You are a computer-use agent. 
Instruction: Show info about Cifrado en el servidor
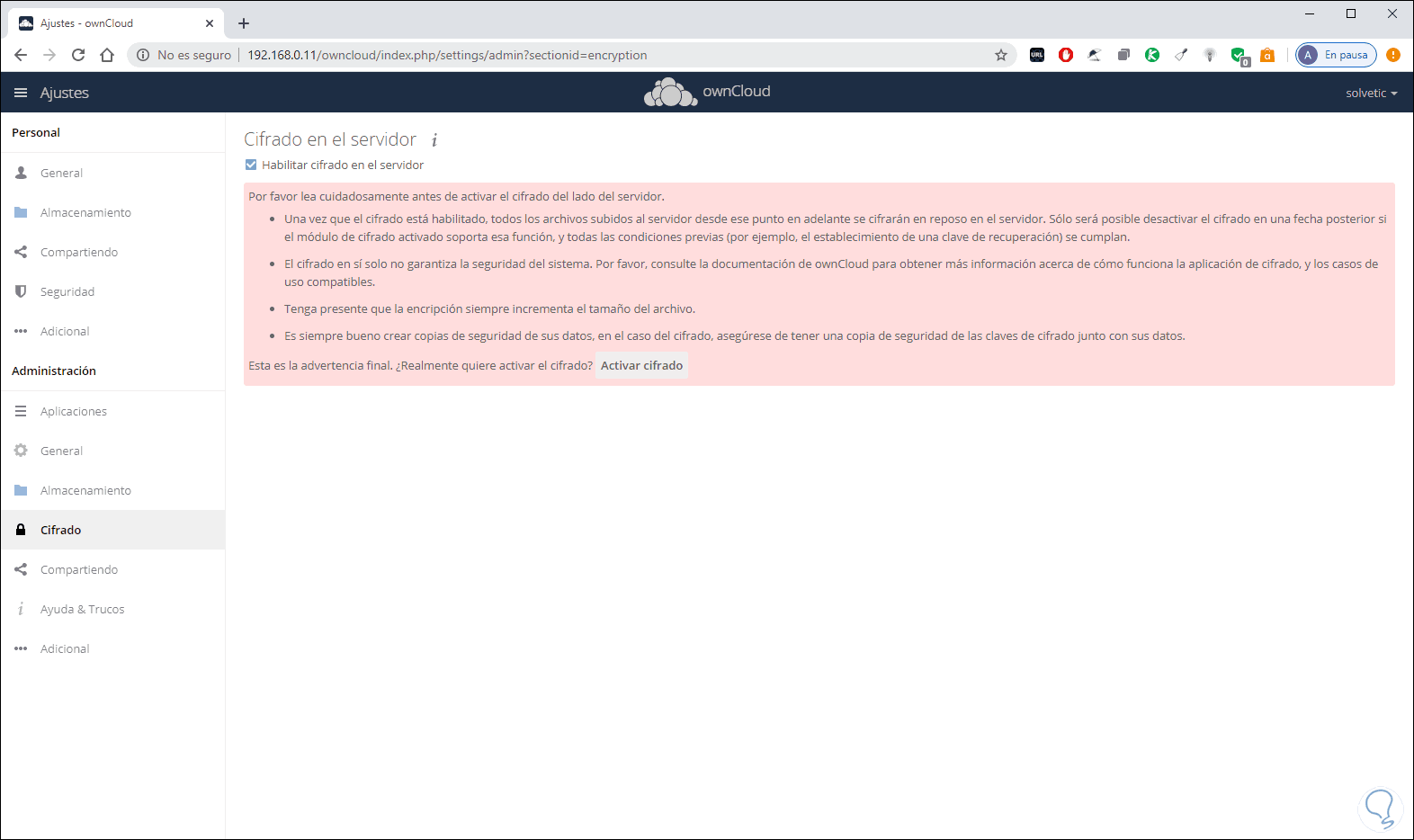coord(434,140)
